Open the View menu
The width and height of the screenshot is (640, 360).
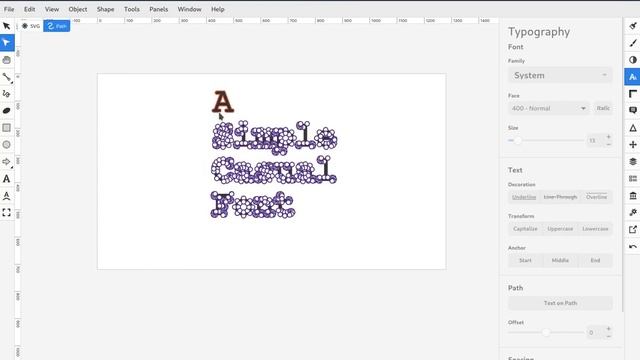tap(52, 9)
